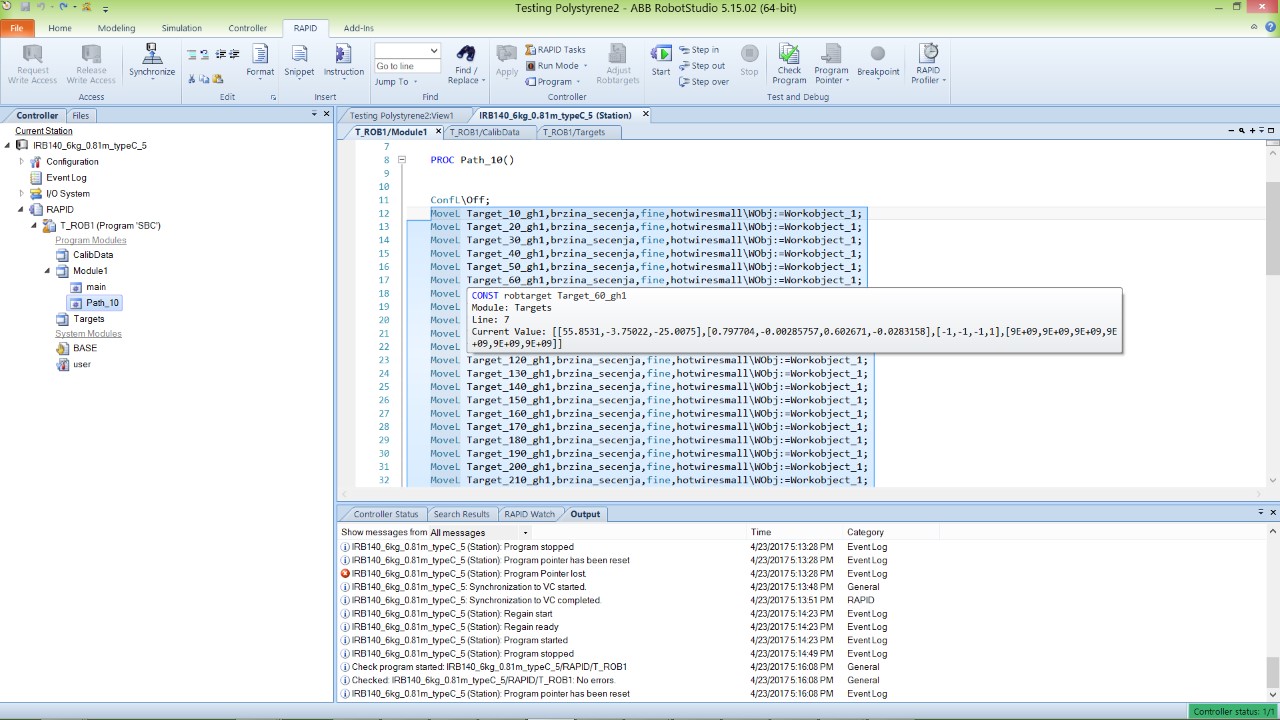Collapse the PROC Path_10 code fold
The width and height of the screenshot is (1280, 720).
[402, 160]
